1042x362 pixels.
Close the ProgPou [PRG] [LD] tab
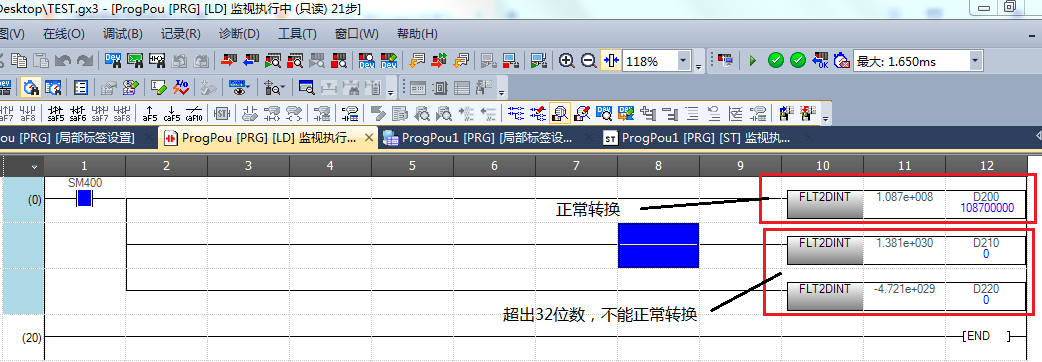point(370,138)
